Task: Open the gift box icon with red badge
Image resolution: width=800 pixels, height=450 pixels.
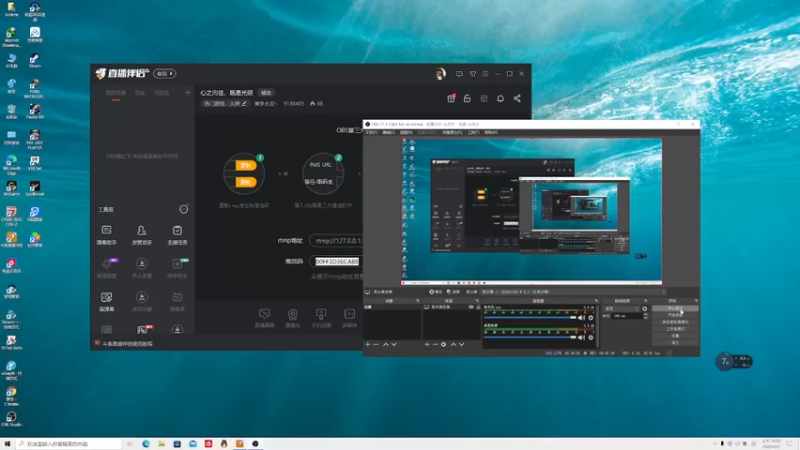Action: [451, 98]
